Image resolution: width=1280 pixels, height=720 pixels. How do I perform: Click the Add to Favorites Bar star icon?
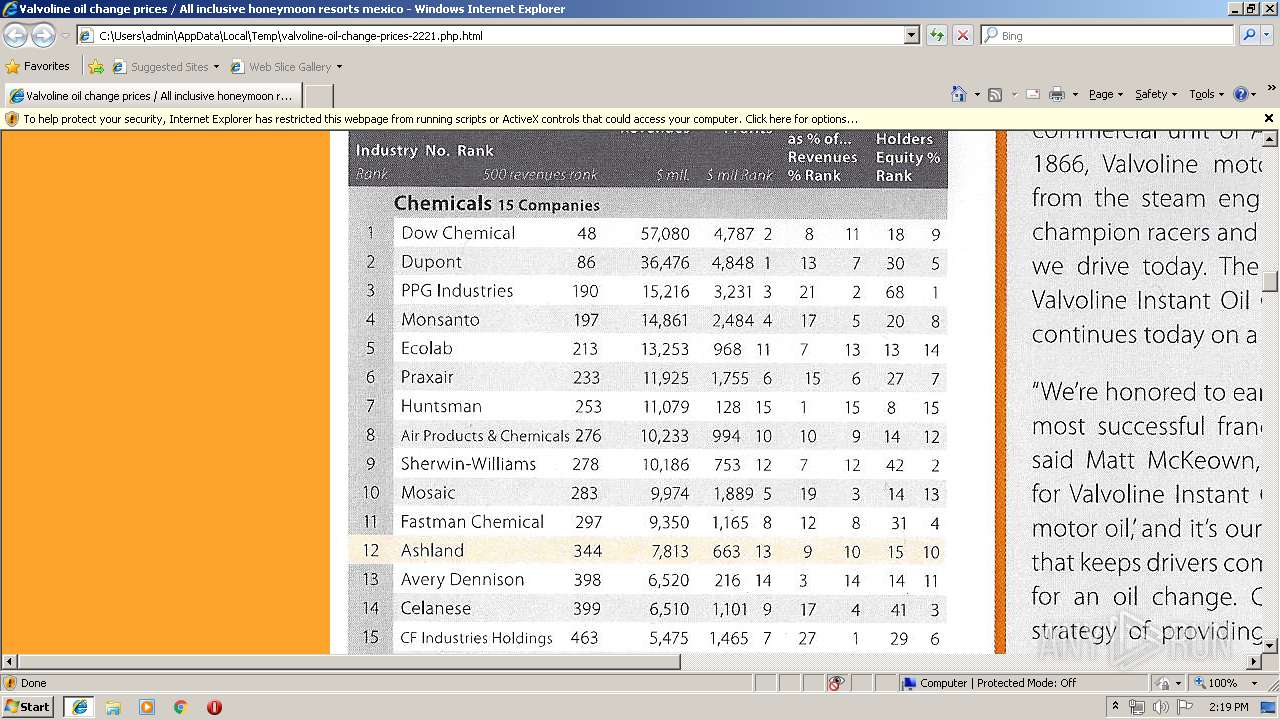[x=96, y=67]
